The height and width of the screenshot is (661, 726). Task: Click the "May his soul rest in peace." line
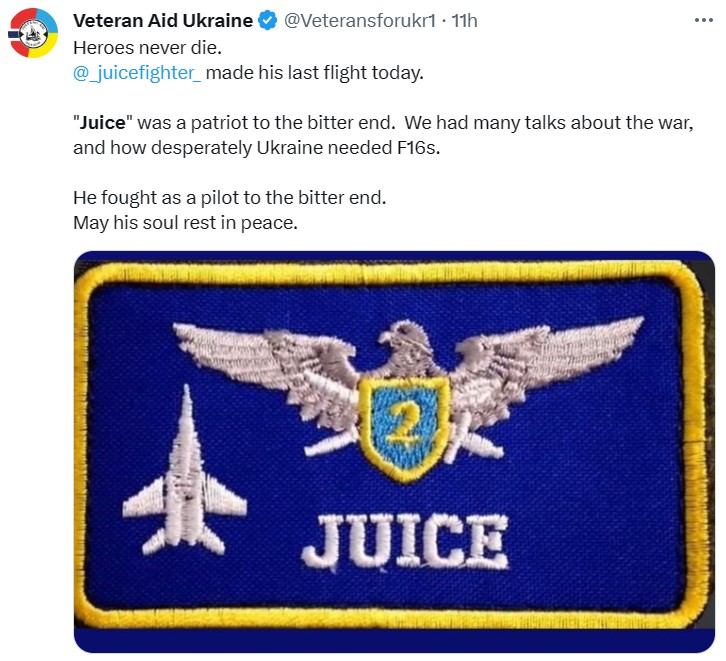(x=185, y=222)
